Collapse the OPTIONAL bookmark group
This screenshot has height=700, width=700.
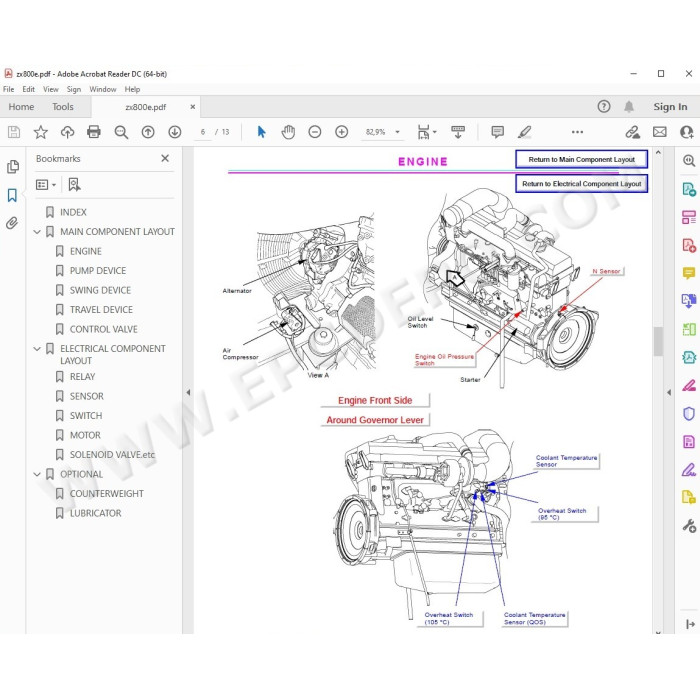pos(37,474)
